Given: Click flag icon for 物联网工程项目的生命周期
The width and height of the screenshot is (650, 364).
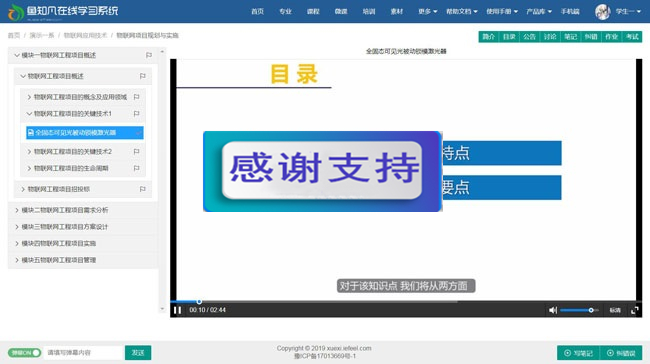Looking at the screenshot, I should (x=136, y=168).
